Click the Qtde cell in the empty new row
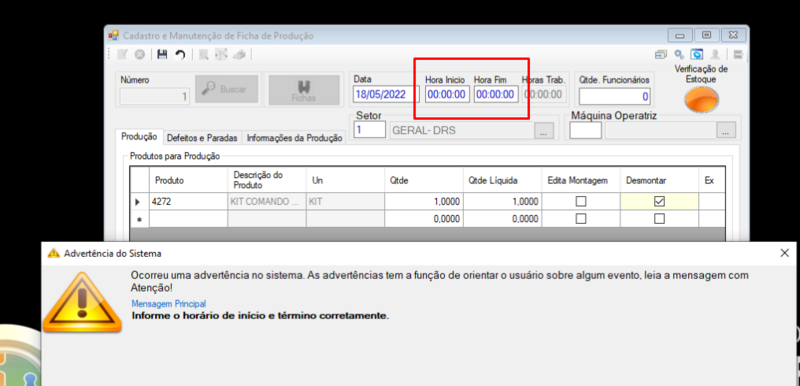800x386 pixels. click(x=423, y=219)
